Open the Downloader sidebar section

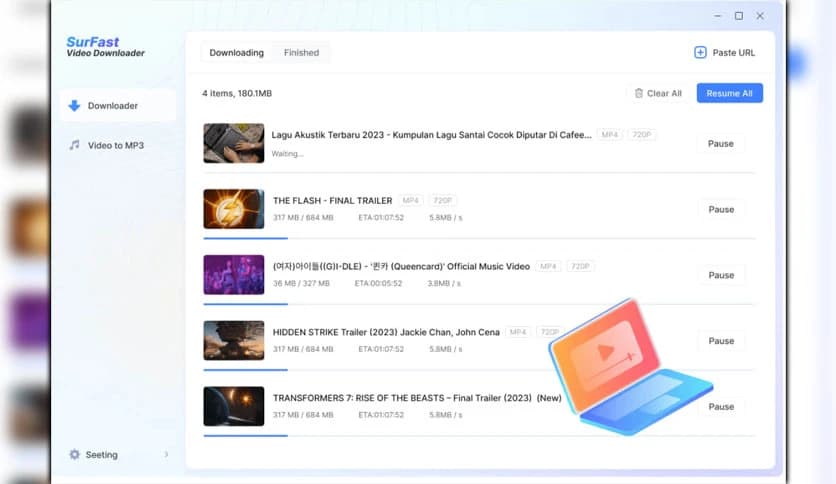coord(118,106)
